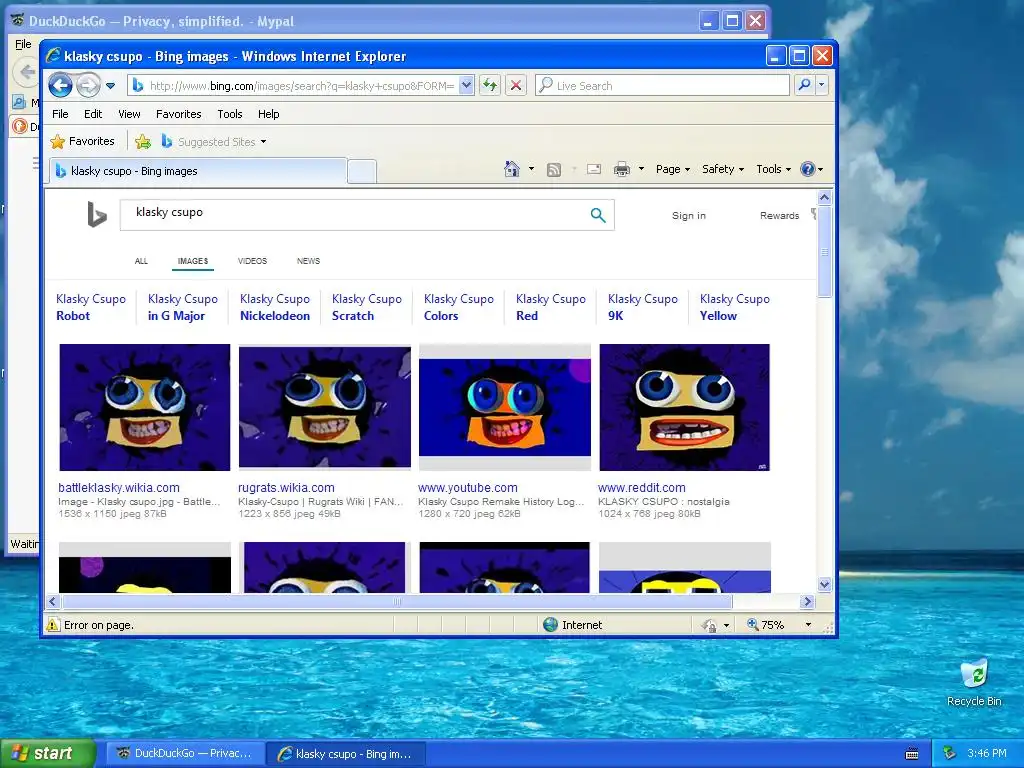Screen dimensions: 1024x768
Task: Select the Klasky Csupo Nickelodeon suggestion
Action: [275, 308]
